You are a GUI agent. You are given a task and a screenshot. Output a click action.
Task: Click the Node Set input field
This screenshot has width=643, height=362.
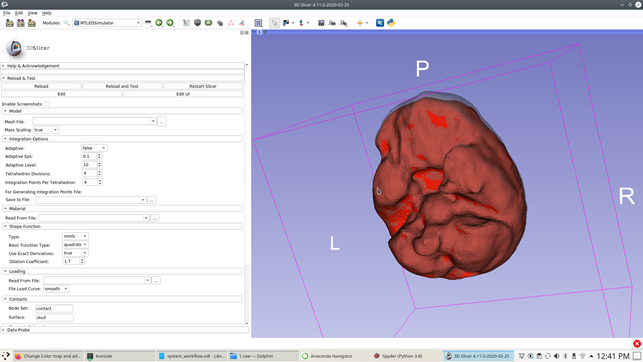tap(54, 308)
